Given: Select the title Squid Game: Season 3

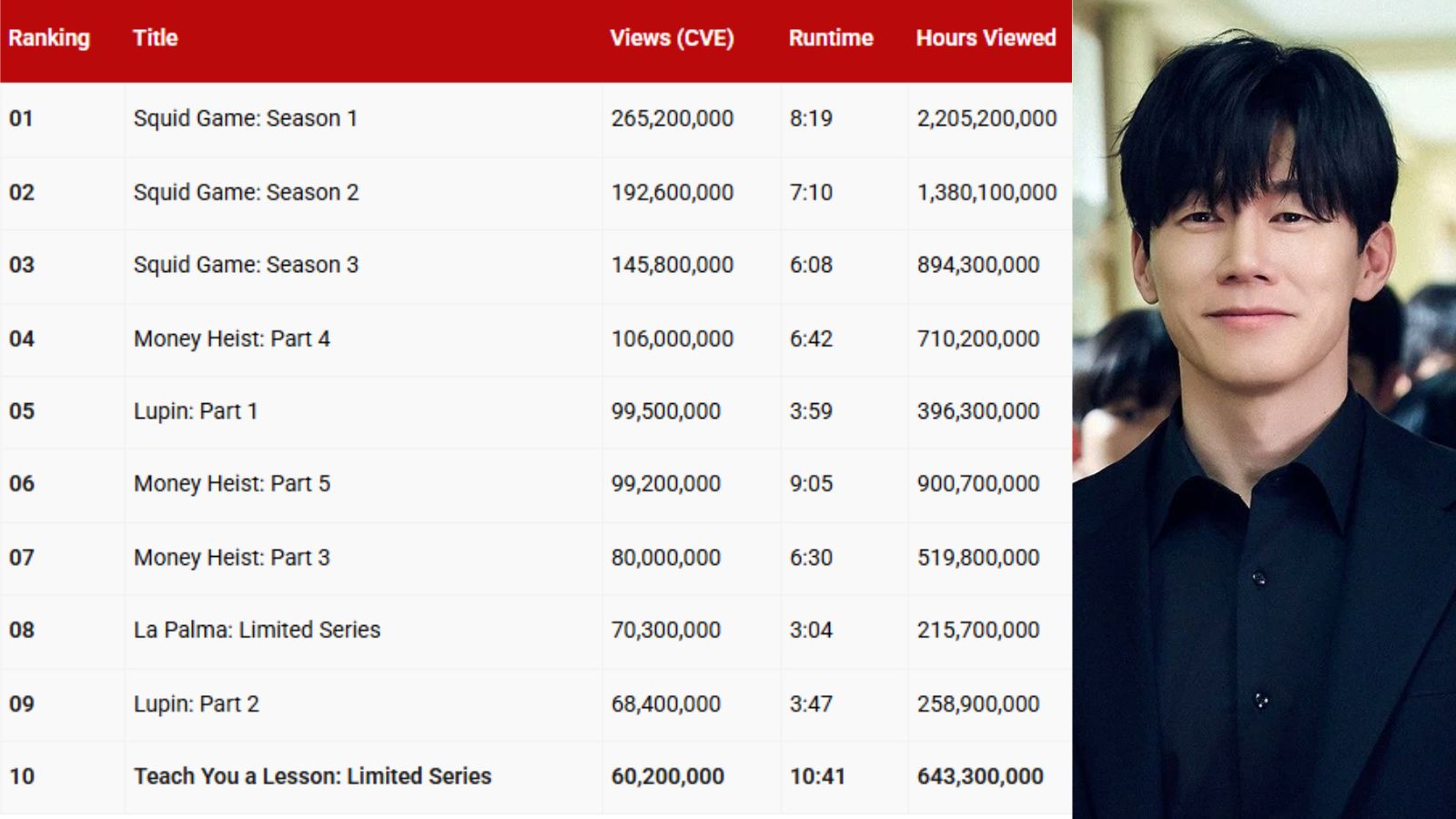Looking at the screenshot, I should click(247, 265).
